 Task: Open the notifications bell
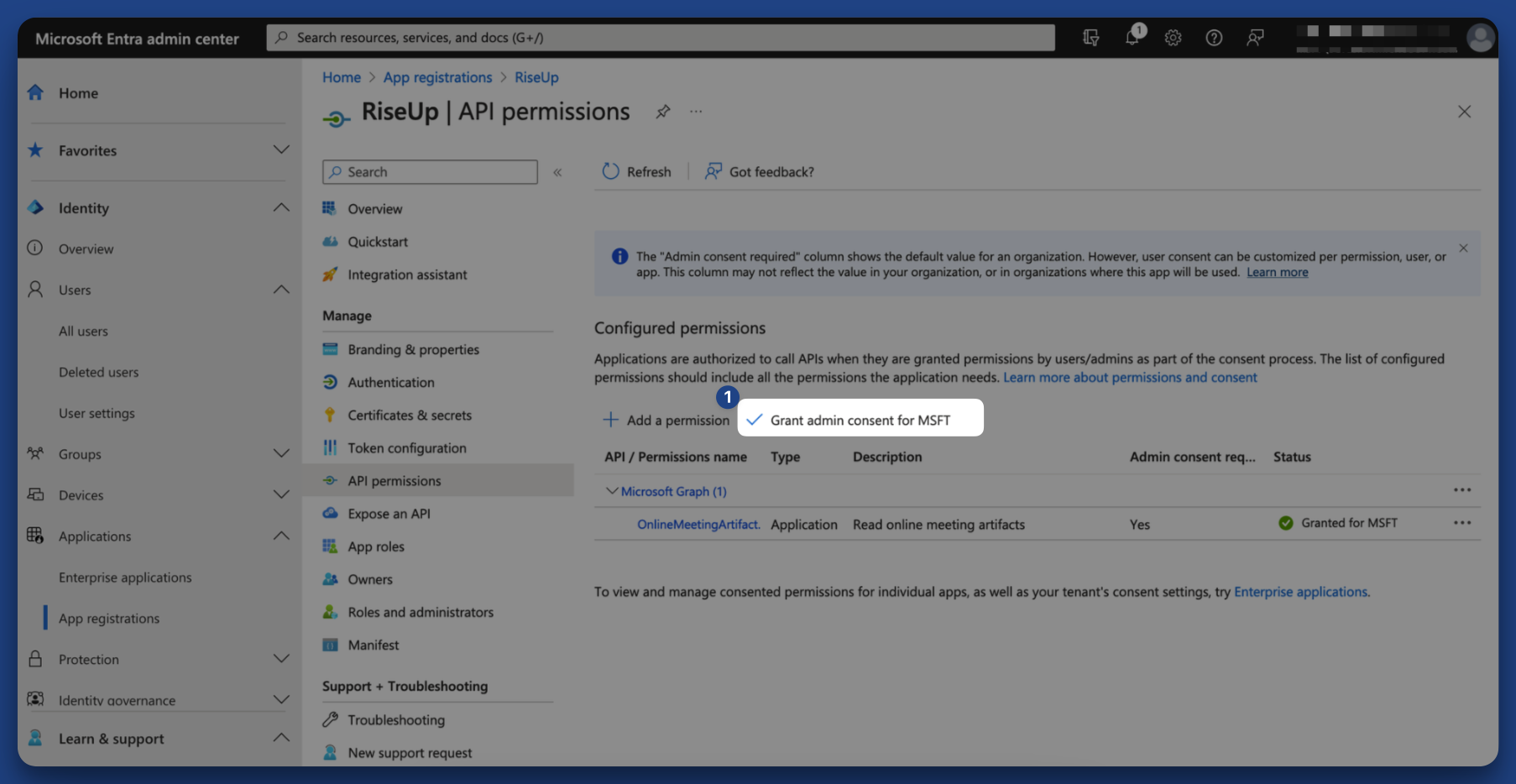[1132, 37]
